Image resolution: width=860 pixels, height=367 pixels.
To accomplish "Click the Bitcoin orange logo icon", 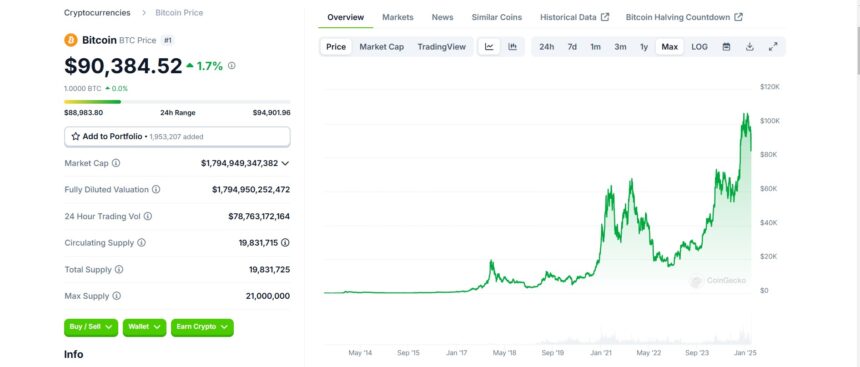I will pyautogui.click(x=71, y=40).
